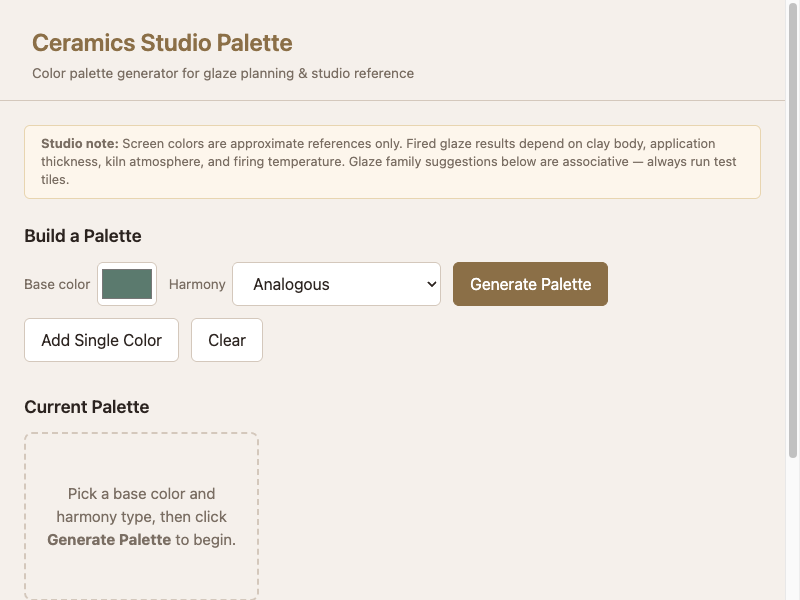Viewport: 800px width, 600px height.
Task: Click the chevron arrow on Harmony select
Action: tap(431, 284)
